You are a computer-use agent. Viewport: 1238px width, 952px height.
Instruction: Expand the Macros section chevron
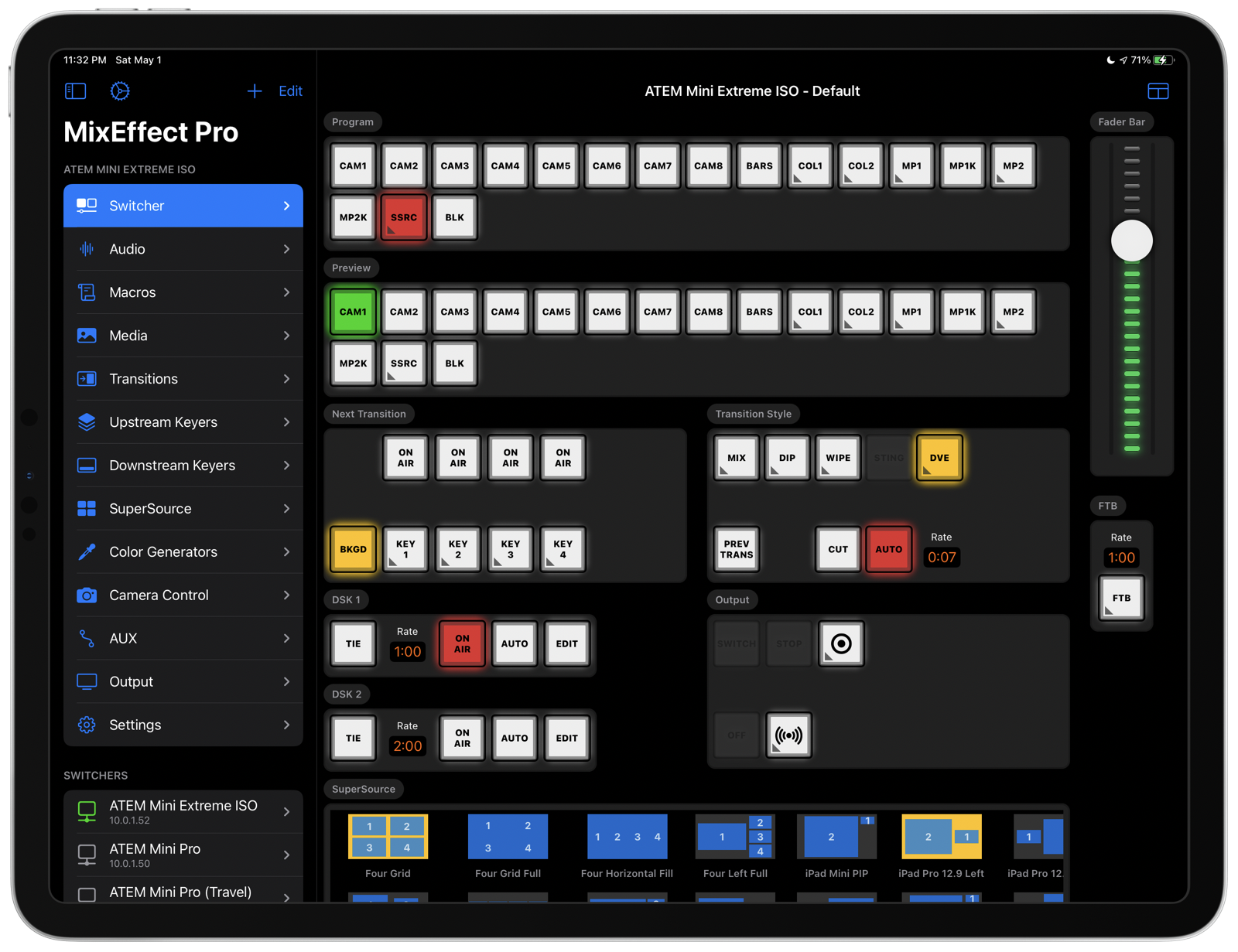coord(286,292)
